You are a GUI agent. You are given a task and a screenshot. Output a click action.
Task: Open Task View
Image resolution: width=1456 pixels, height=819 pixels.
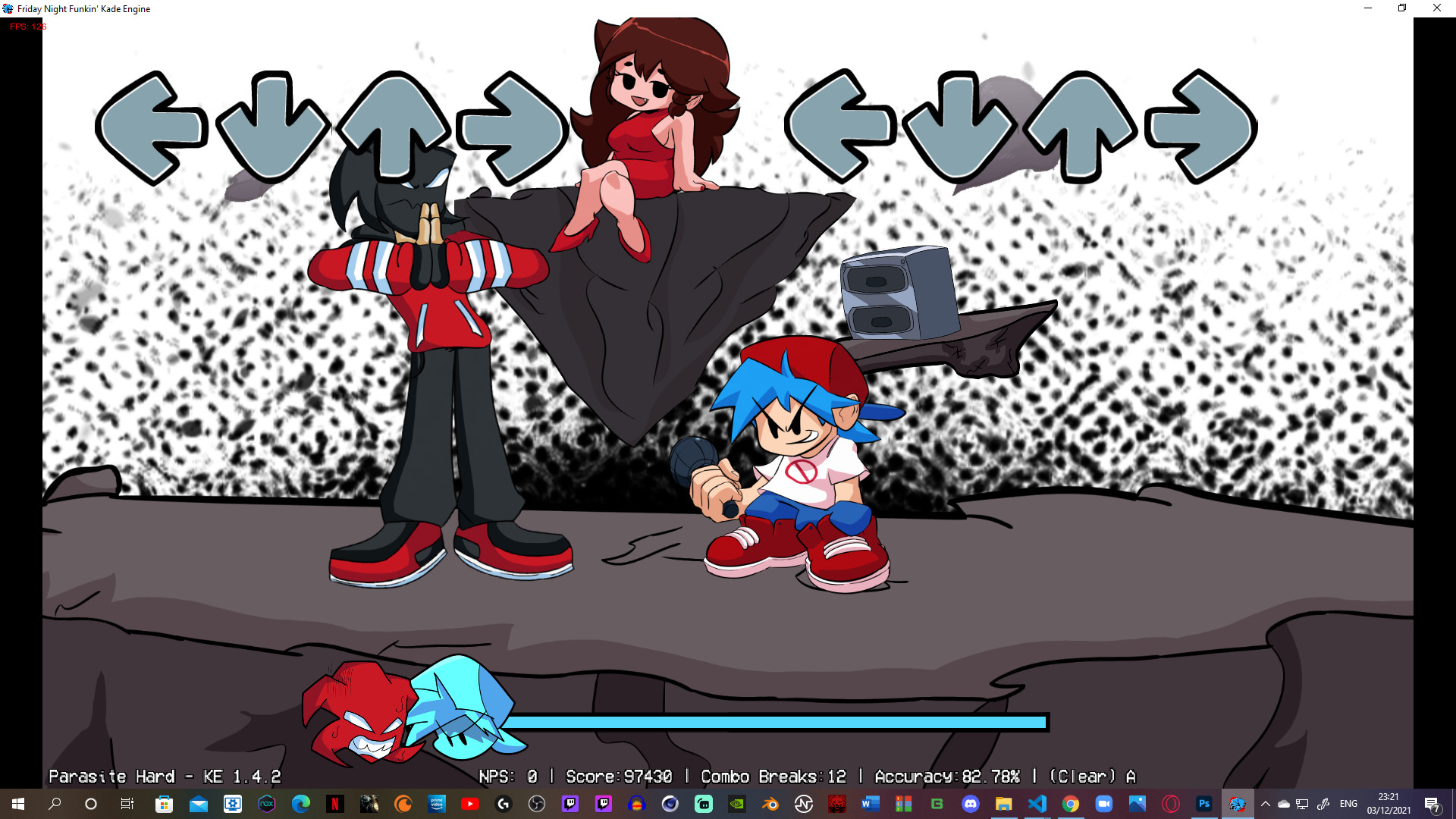pos(127,804)
